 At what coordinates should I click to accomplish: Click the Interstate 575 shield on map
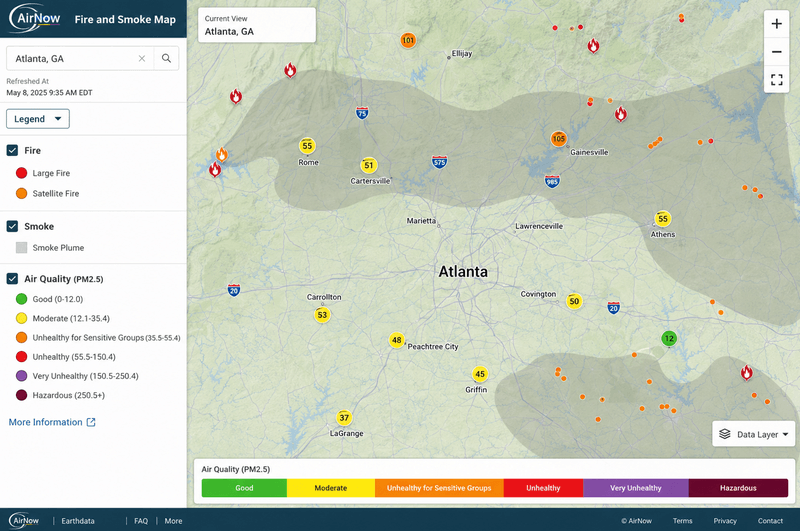[x=439, y=162]
